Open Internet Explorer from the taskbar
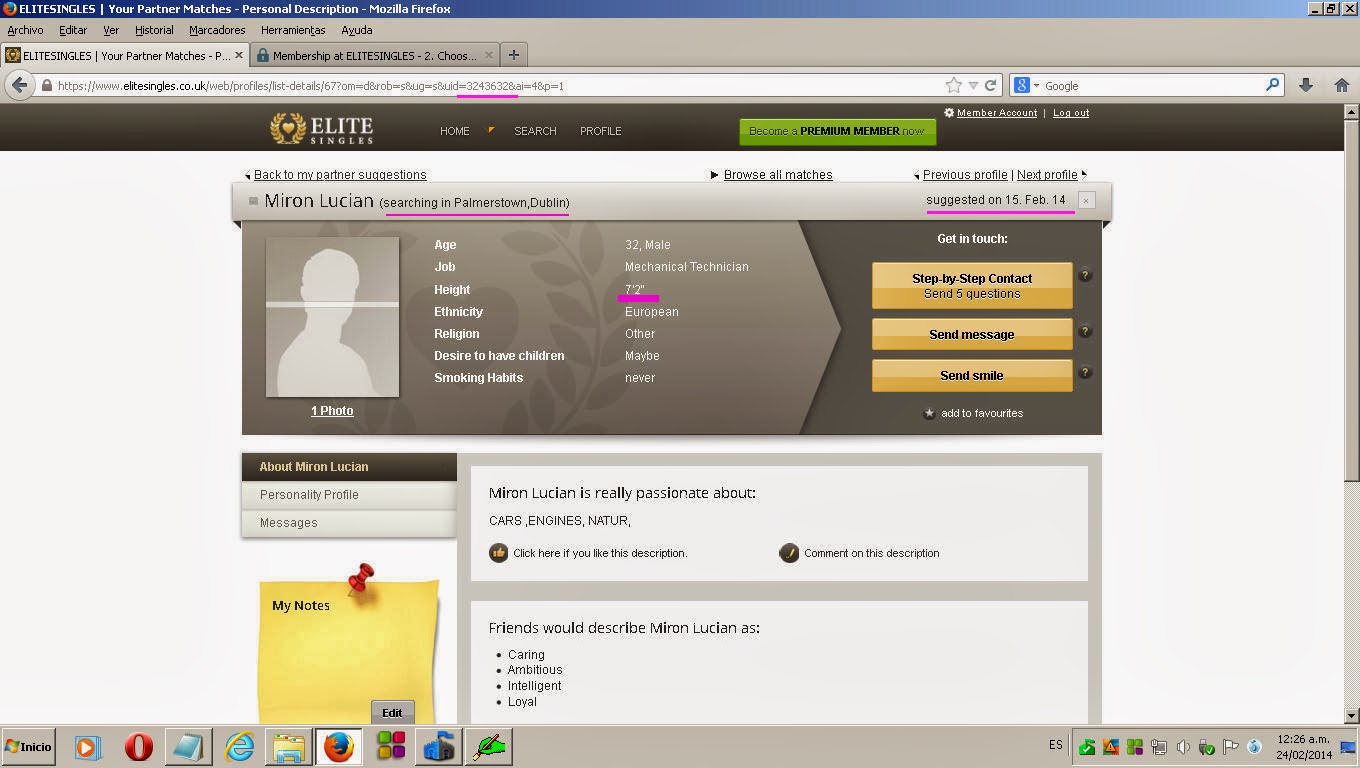This screenshot has height=768, width=1360. pos(239,747)
